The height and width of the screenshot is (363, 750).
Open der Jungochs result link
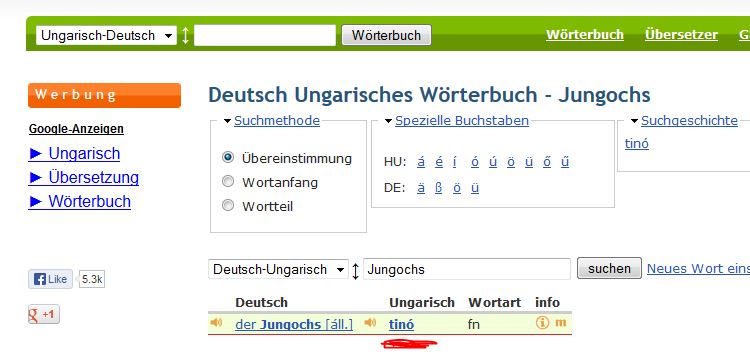point(294,324)
